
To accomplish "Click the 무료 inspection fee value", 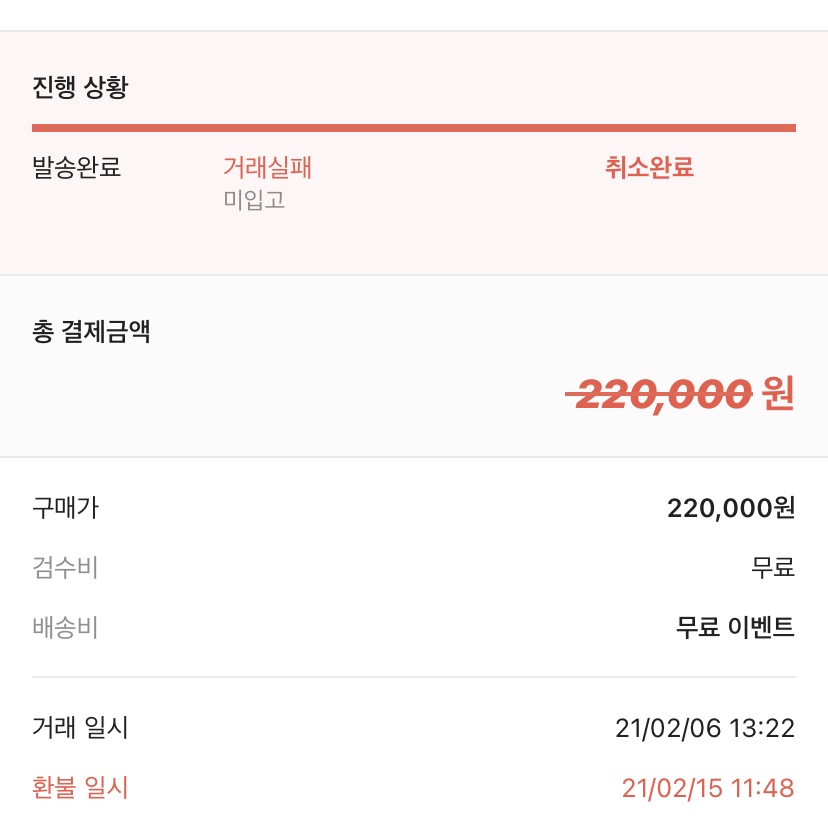I will coord(773,568).
